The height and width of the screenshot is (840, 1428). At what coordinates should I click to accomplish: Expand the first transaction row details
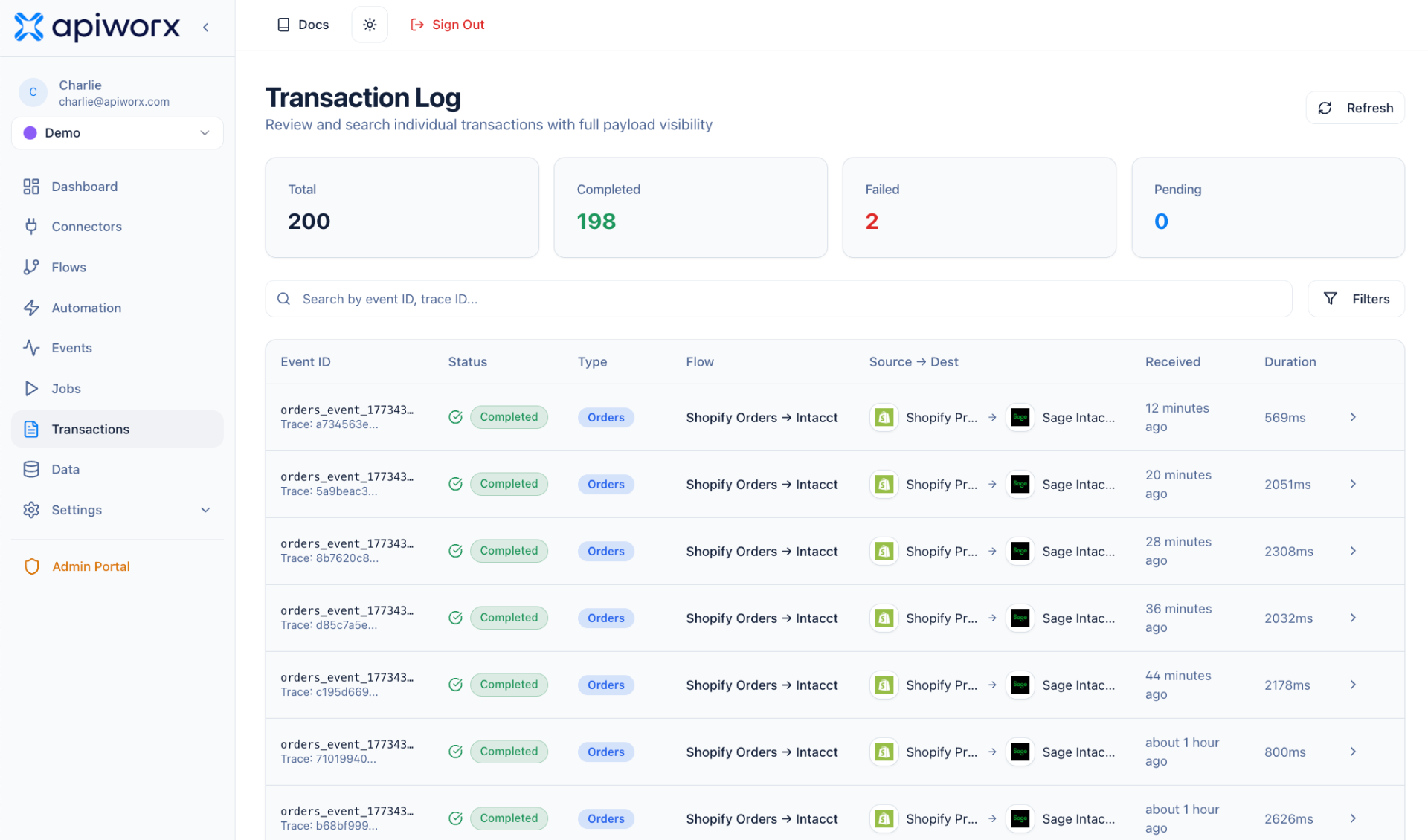click(x=1353, y=417)
